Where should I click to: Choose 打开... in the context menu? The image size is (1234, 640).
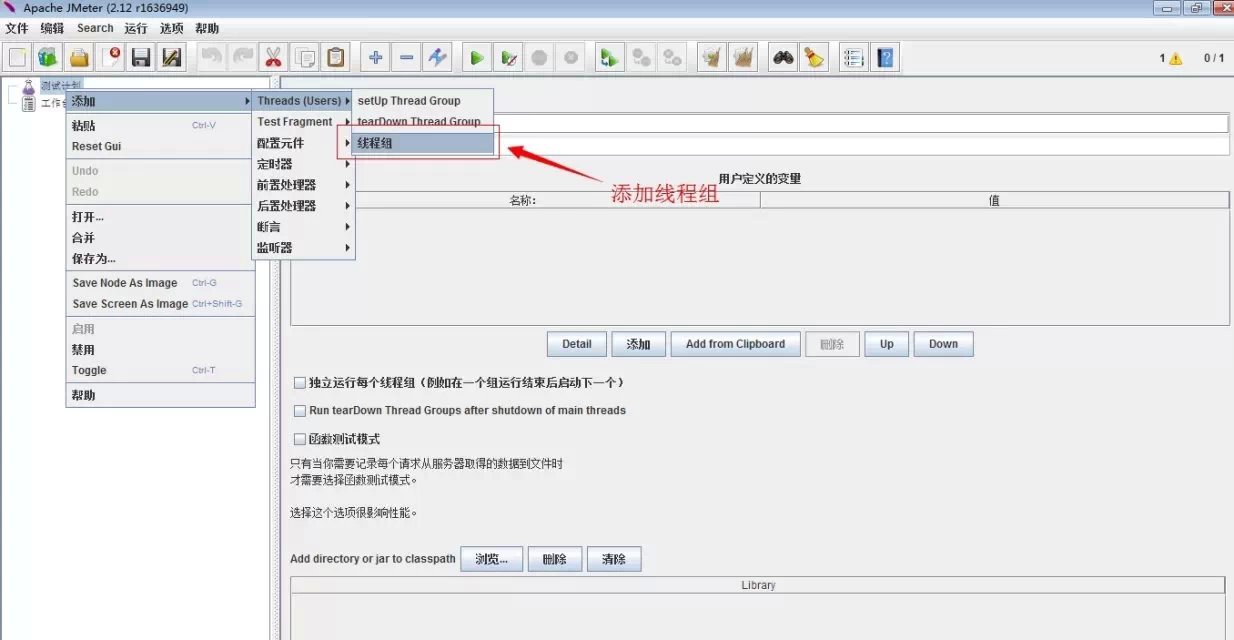click(x=160, y=217)
